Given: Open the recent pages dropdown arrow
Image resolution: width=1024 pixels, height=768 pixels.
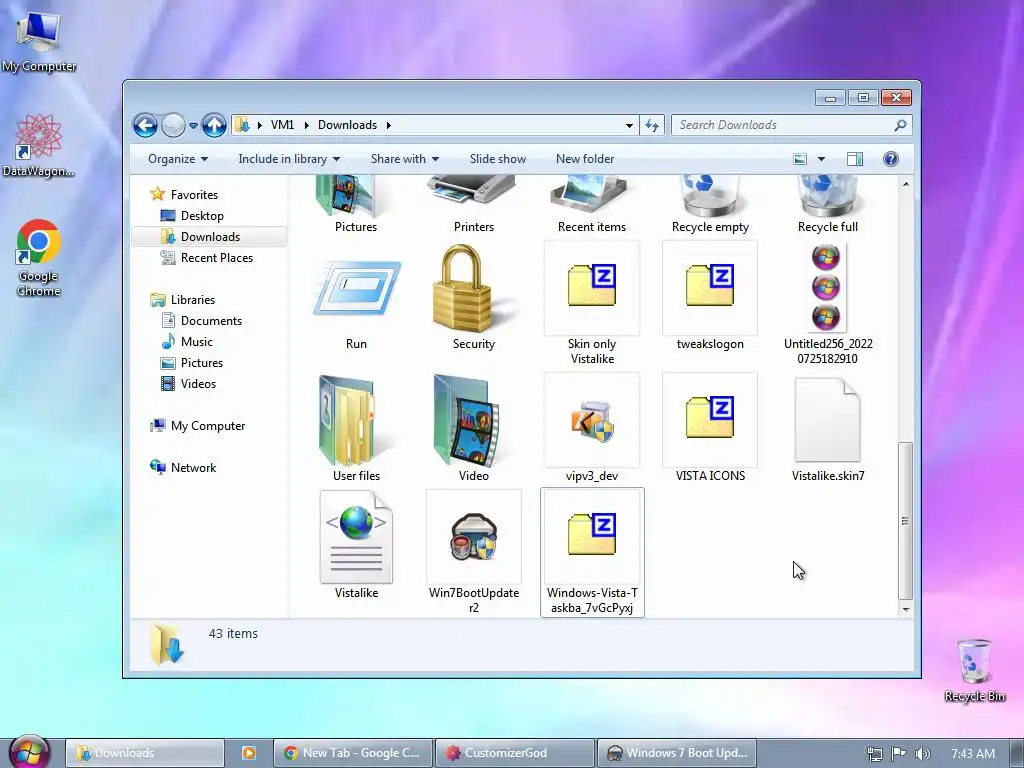Looking at the screenshot, I should (193, 125).
